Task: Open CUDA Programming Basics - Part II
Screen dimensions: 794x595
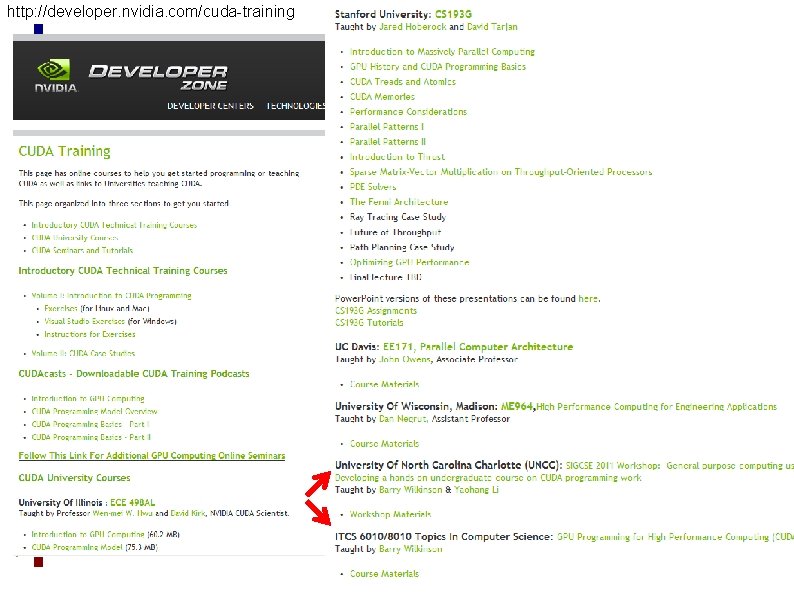Action: pos(91,437)
